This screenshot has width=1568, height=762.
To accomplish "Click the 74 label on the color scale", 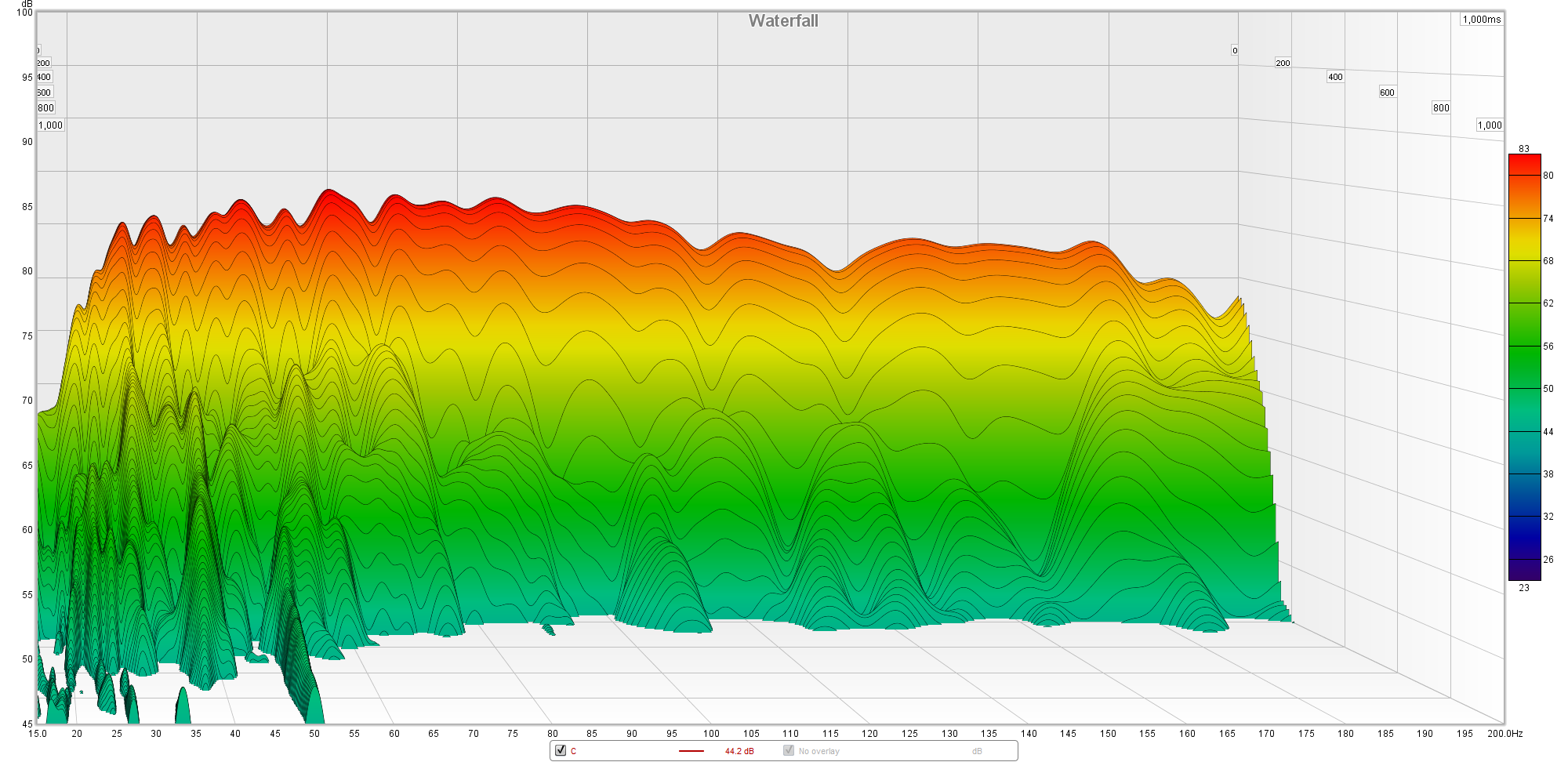I will 1548,219.
